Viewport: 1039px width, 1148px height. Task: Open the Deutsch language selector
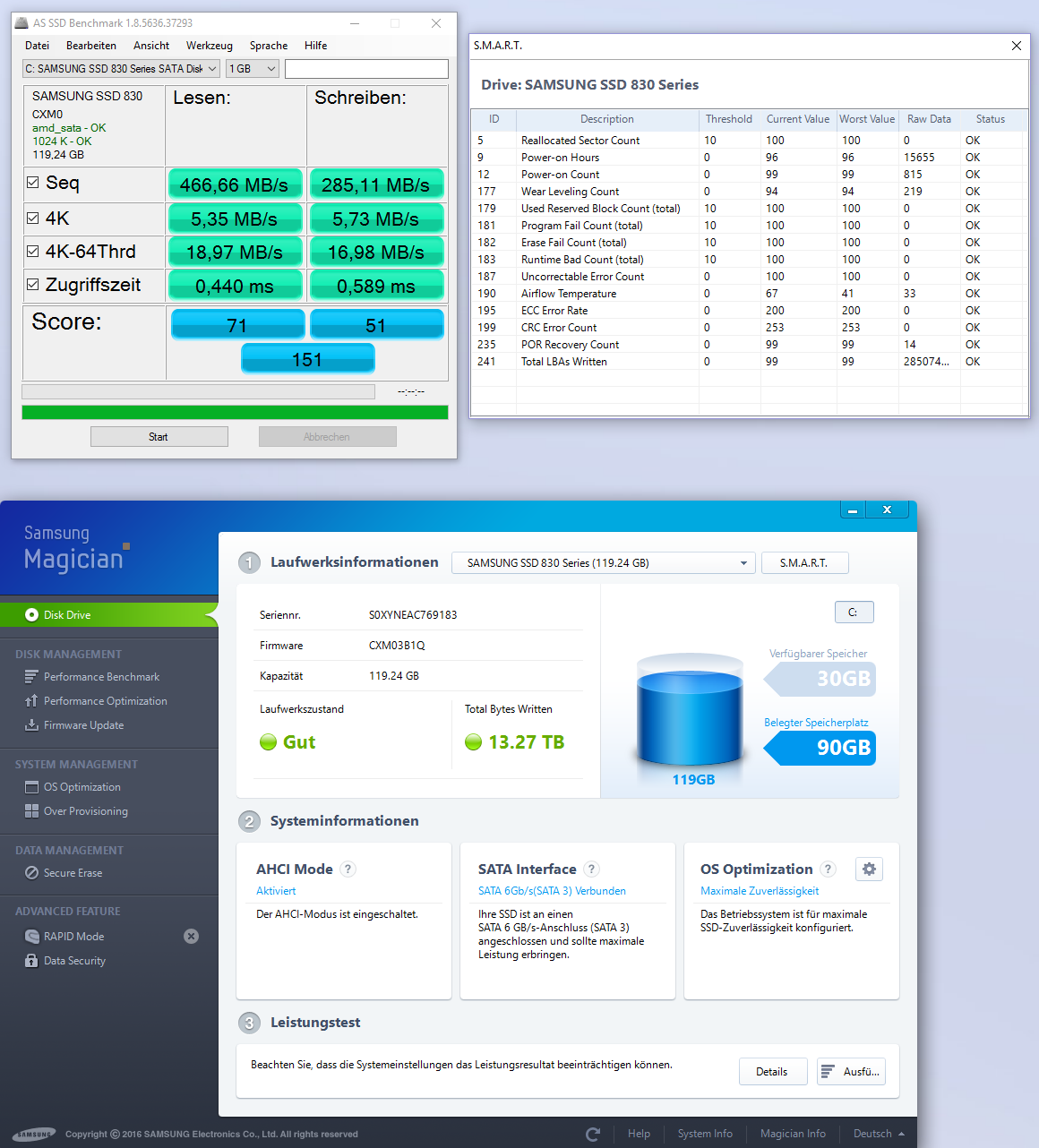879,1134
